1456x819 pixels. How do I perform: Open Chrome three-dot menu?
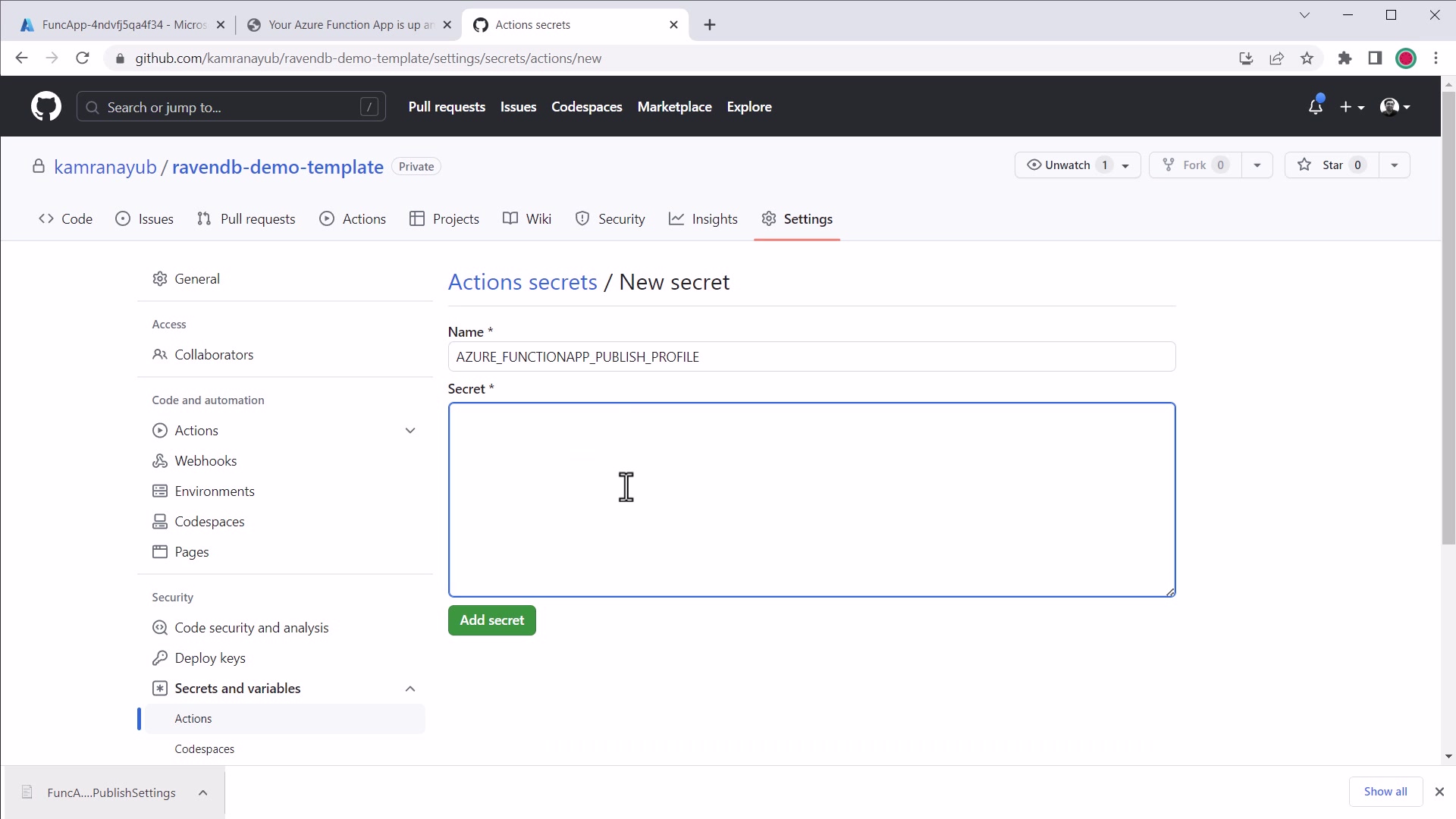tap(1436, 58)
